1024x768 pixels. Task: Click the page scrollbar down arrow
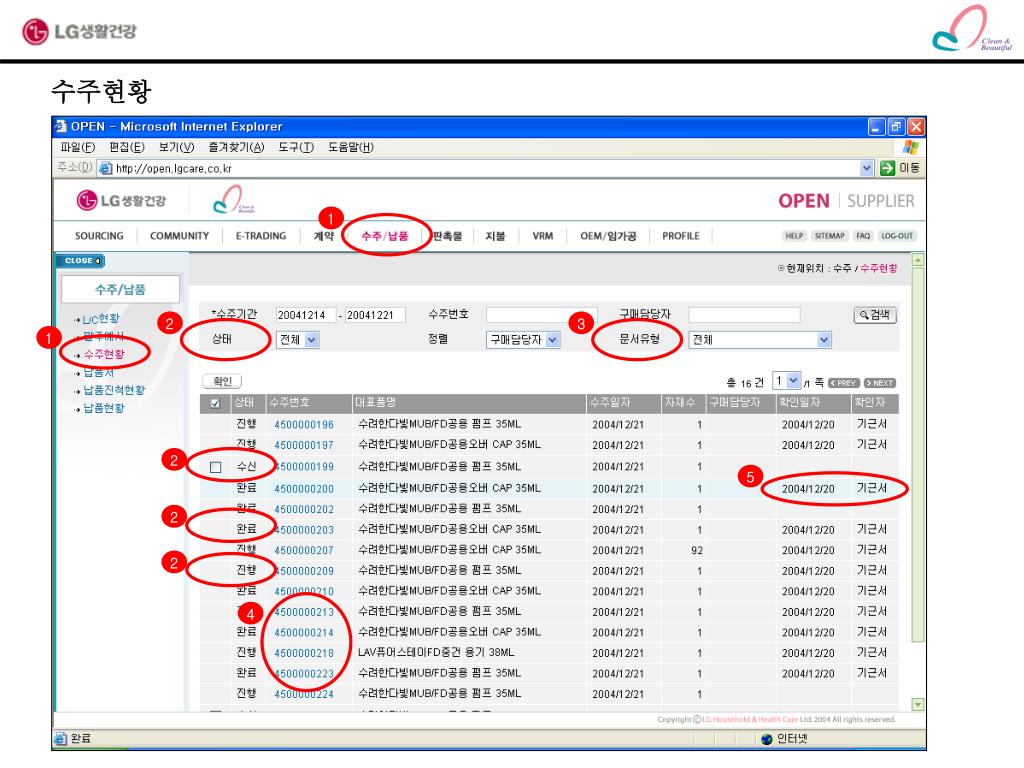(x=918, y=704)
